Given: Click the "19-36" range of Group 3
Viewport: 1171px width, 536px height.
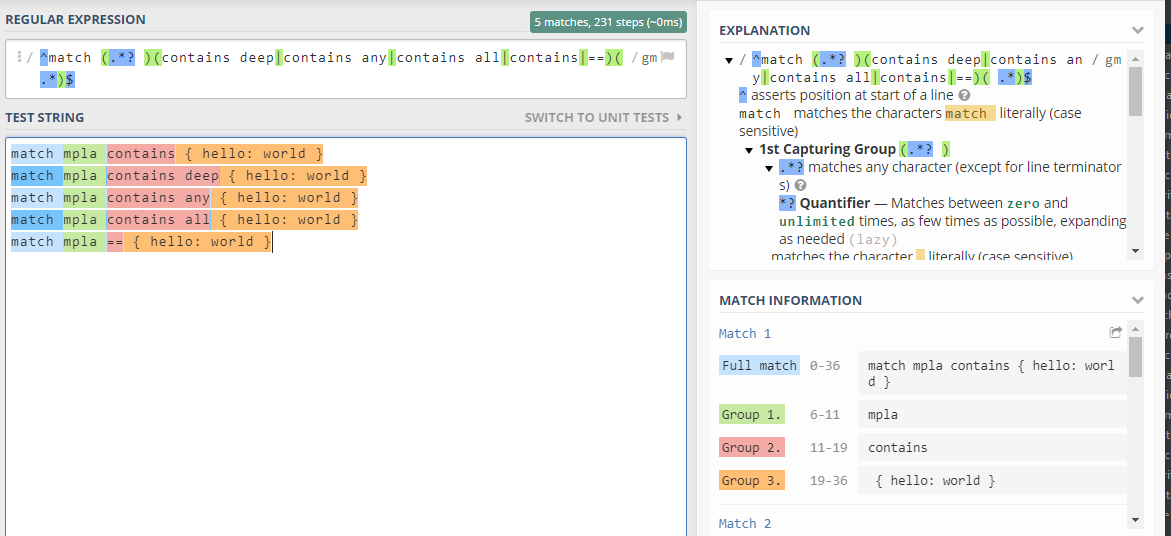Looking at the screenshot, I should point(829,480).
